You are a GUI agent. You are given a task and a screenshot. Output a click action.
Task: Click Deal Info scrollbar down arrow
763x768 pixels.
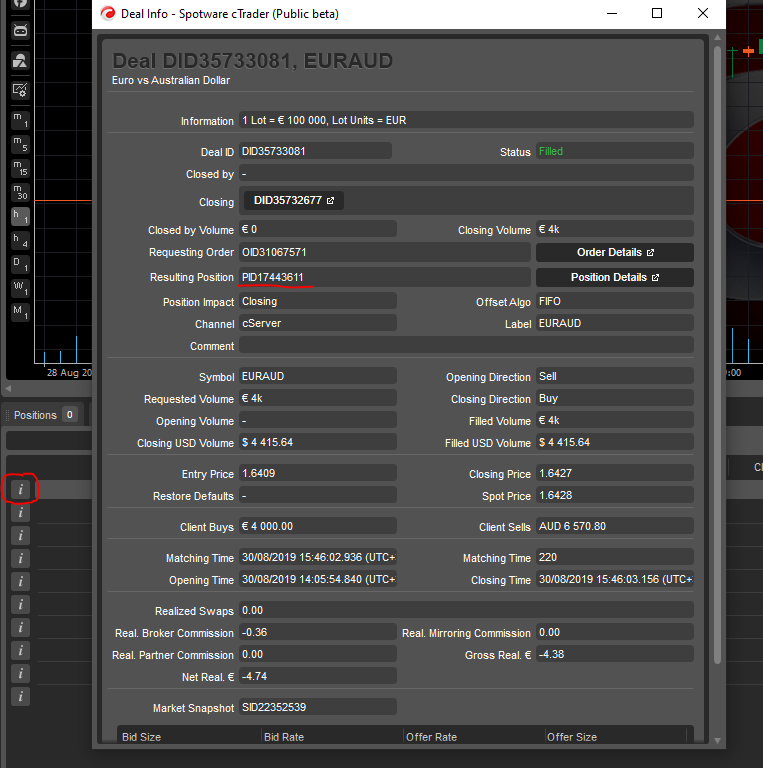coord(717,741)
